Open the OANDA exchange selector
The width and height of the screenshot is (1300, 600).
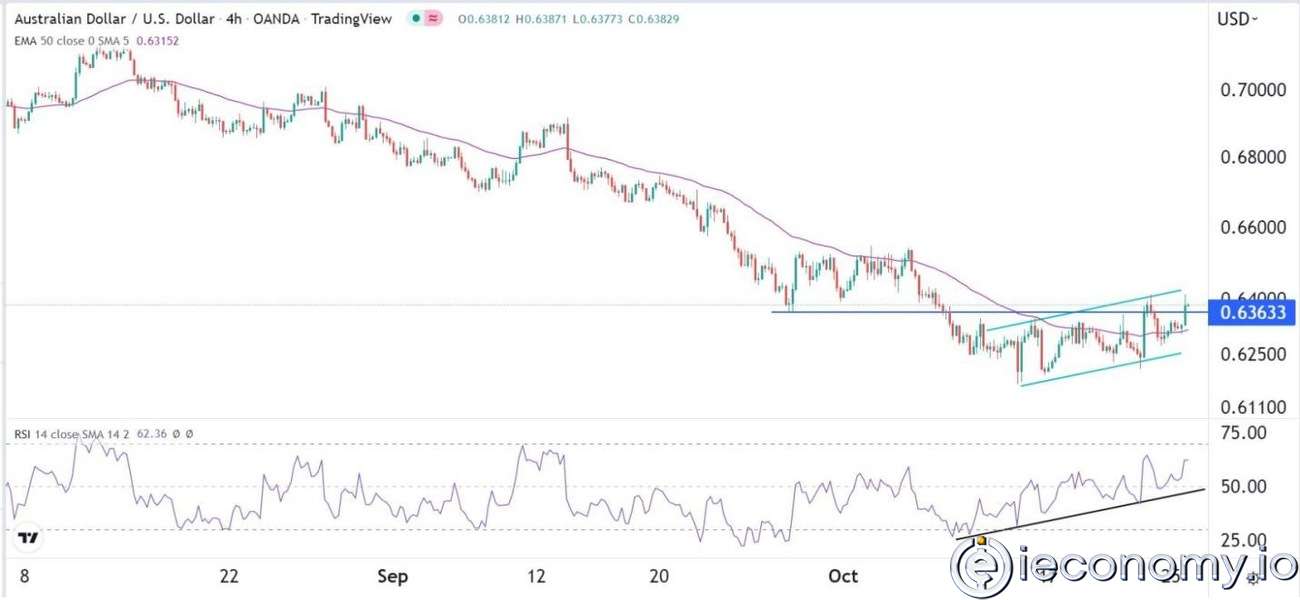pyautogui.click(x=276, y=18)
